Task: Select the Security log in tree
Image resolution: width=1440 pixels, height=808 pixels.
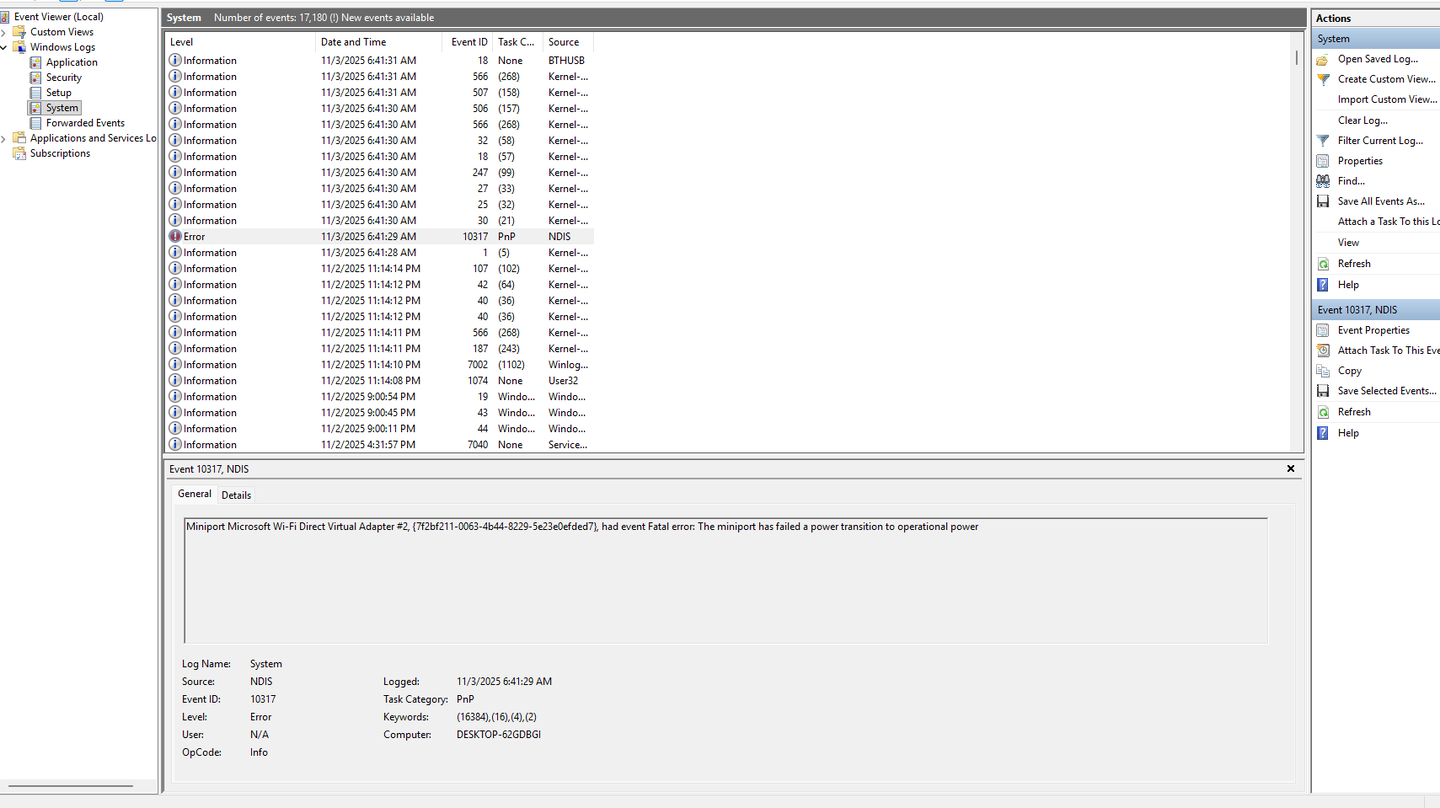Action: pos(63,77)
